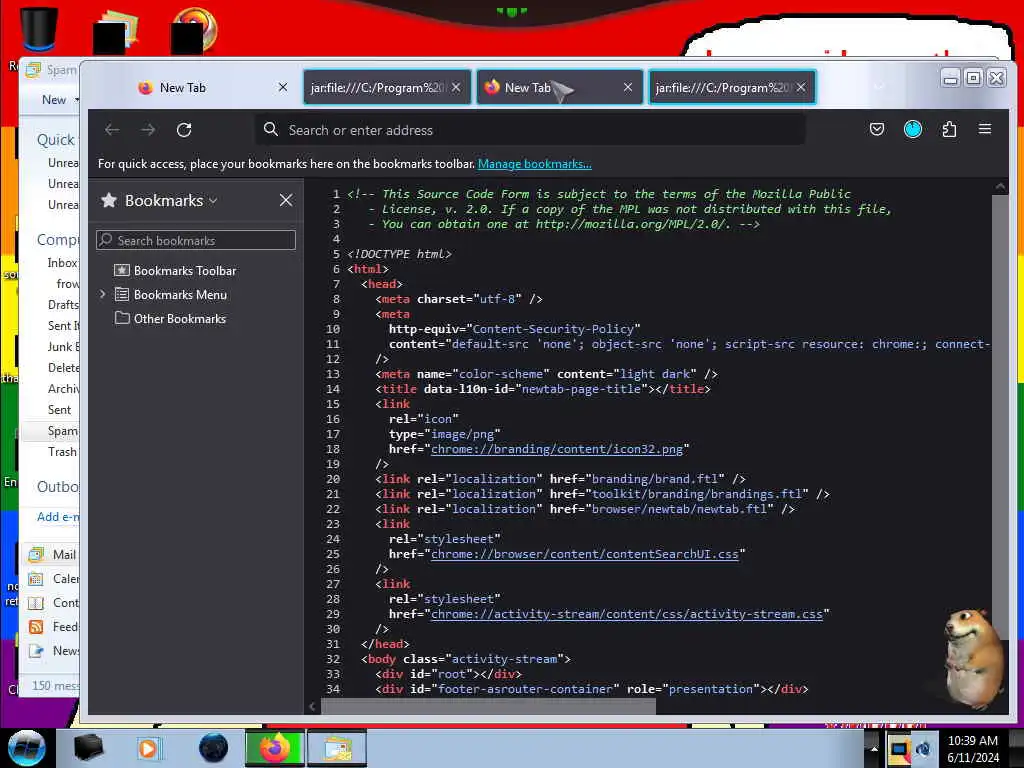Screen dimensions: 1024x768
Task: Open the Extensions puzzle-piece icon
Action: click(949, 129)
